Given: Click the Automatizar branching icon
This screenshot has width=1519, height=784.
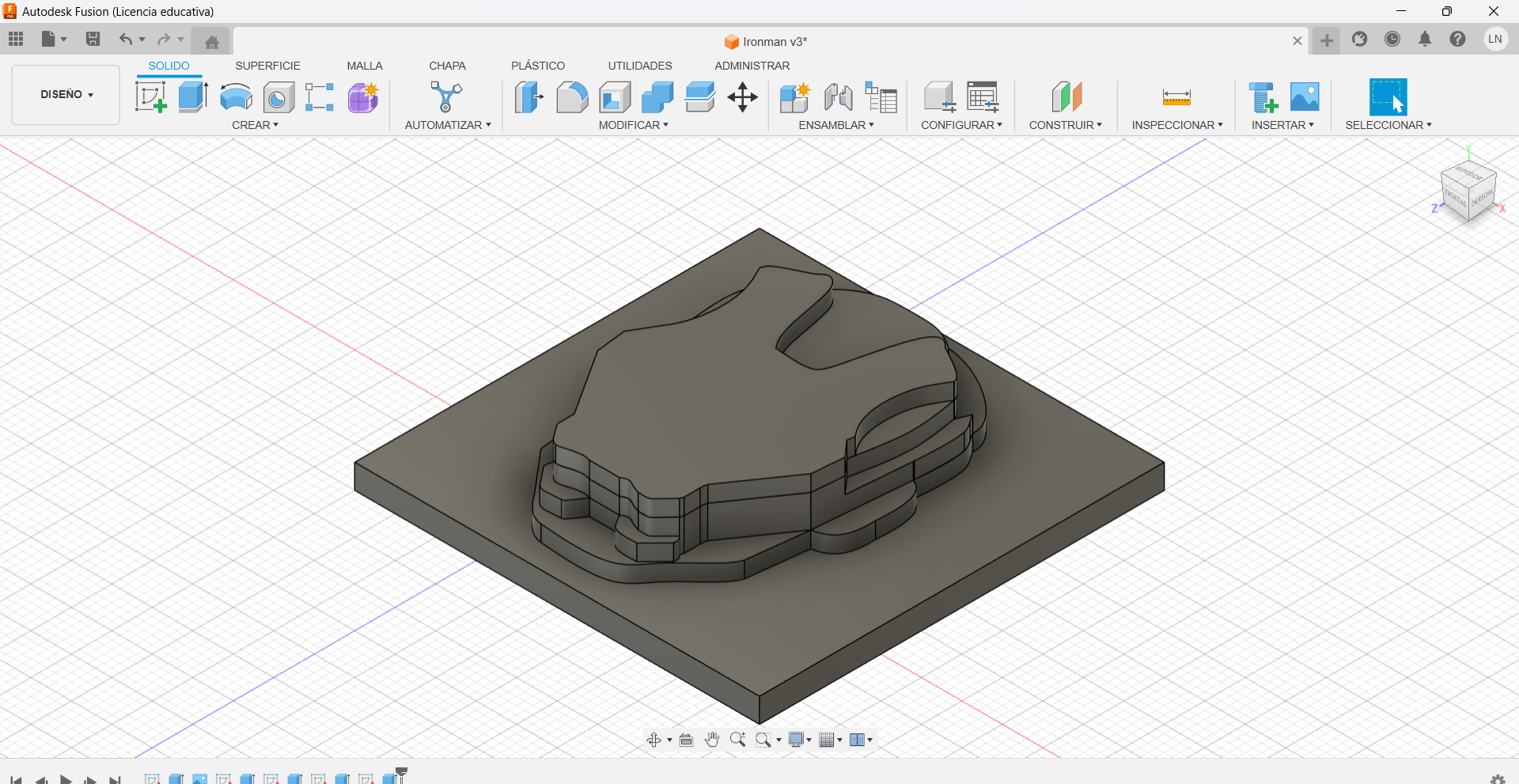Looking at the screenshot, I should (x=446, y=97).
